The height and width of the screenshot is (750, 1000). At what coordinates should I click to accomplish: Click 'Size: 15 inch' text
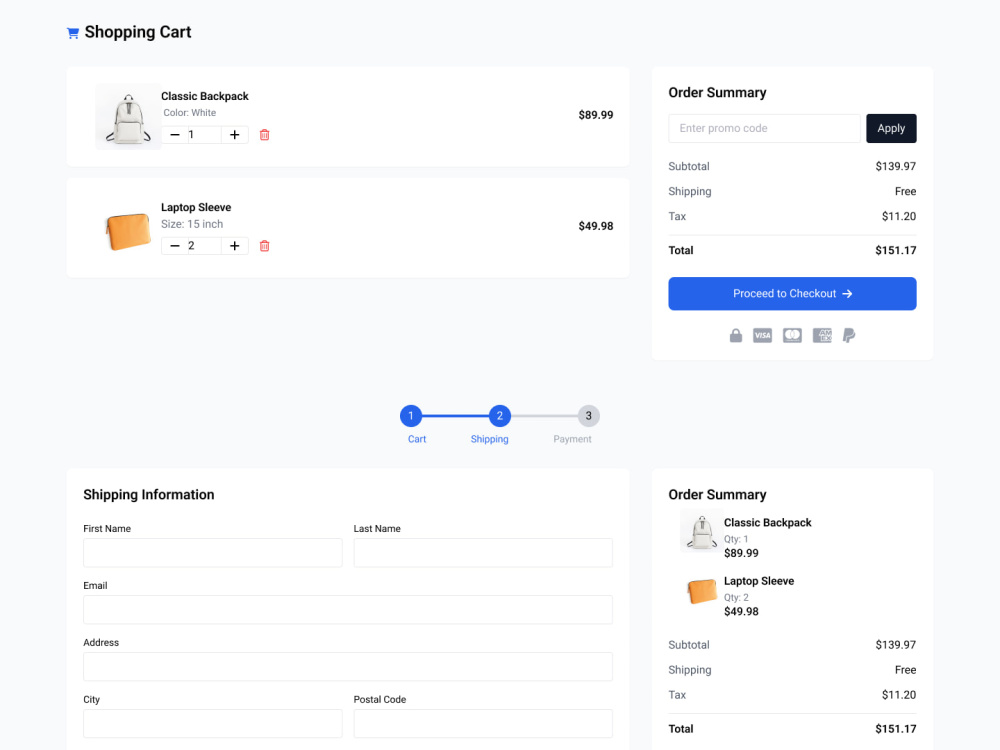tap(192, 224)
